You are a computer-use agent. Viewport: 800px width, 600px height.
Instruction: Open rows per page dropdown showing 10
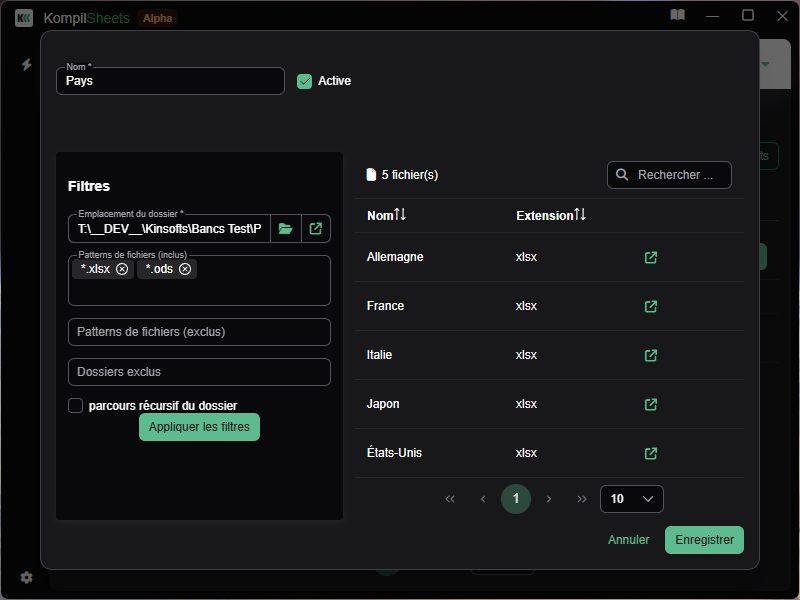point(631,499)
